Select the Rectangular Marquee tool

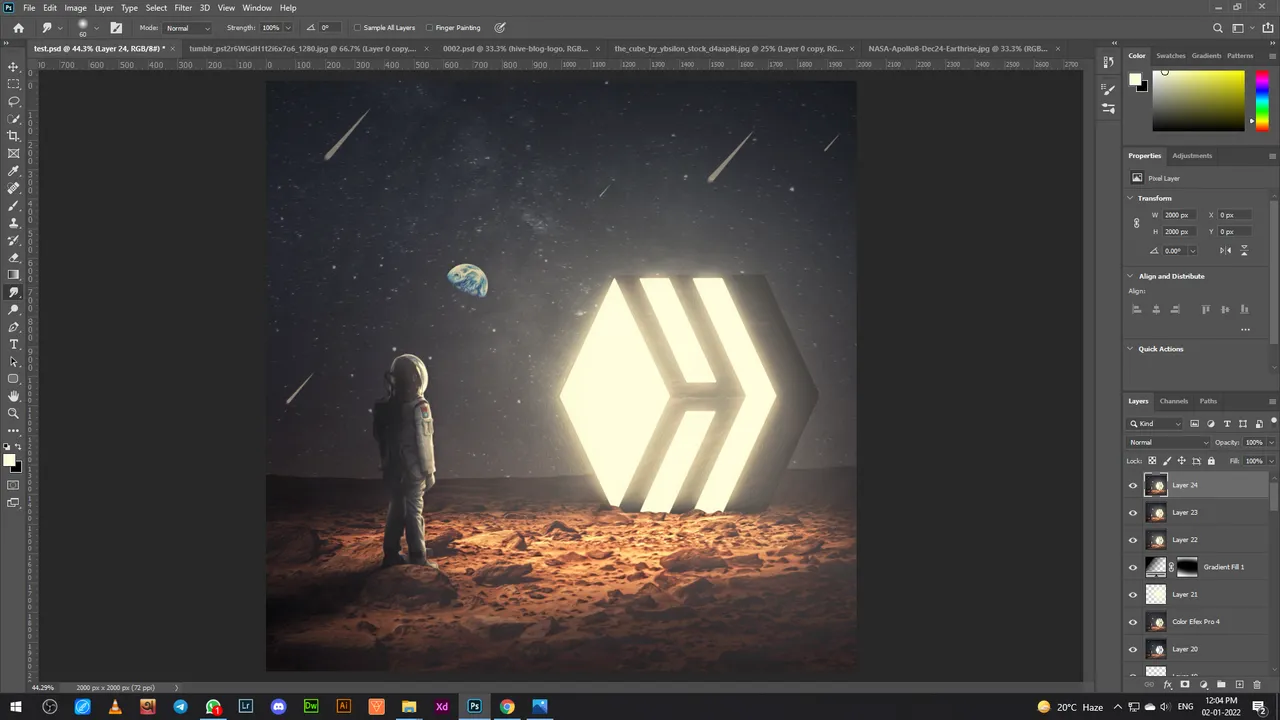coord(13,84)
